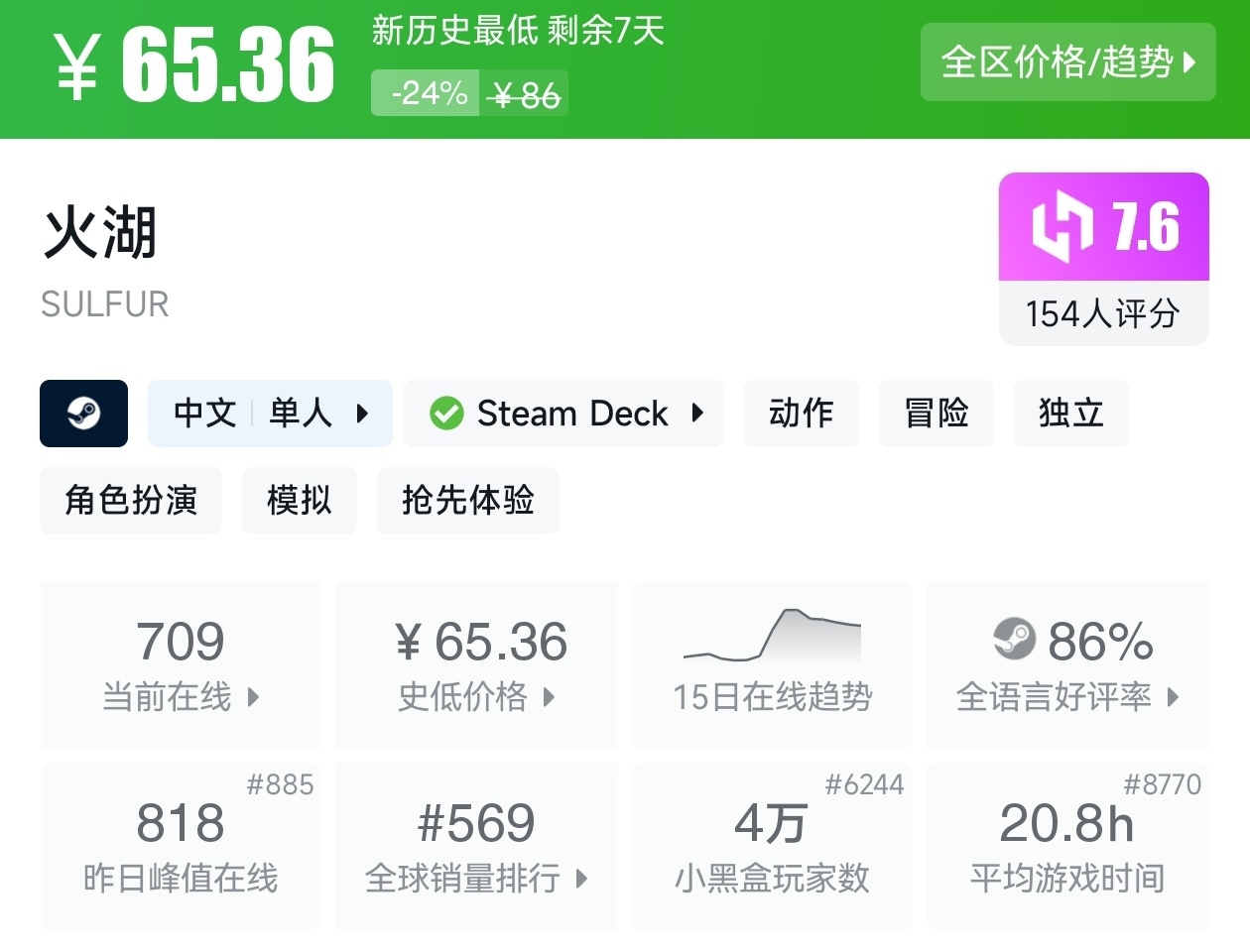Click the Steam icon beside 86% rating
The width and height of the screenshot is (1250, 952).
tap(1014, 640)
